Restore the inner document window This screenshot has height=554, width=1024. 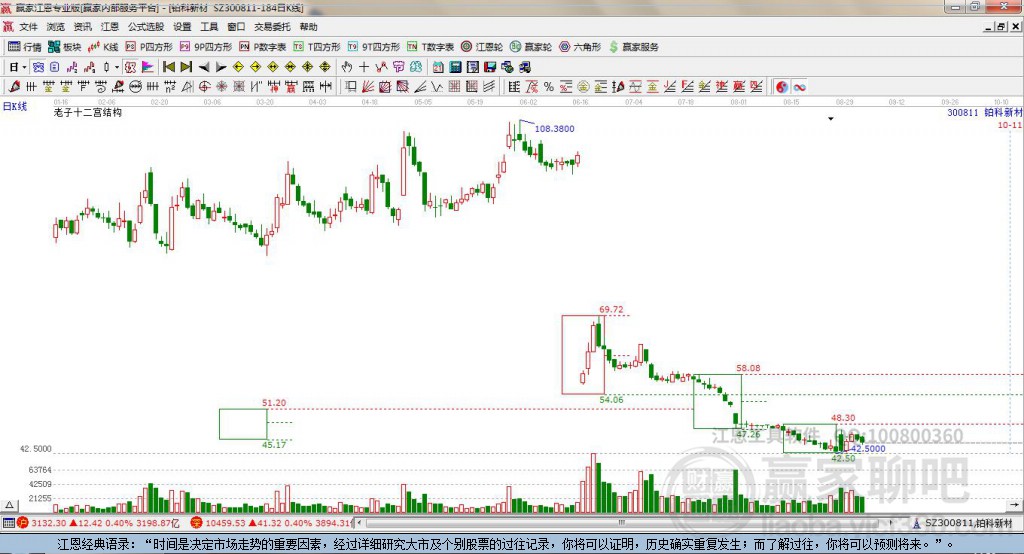click(1001, 27)
